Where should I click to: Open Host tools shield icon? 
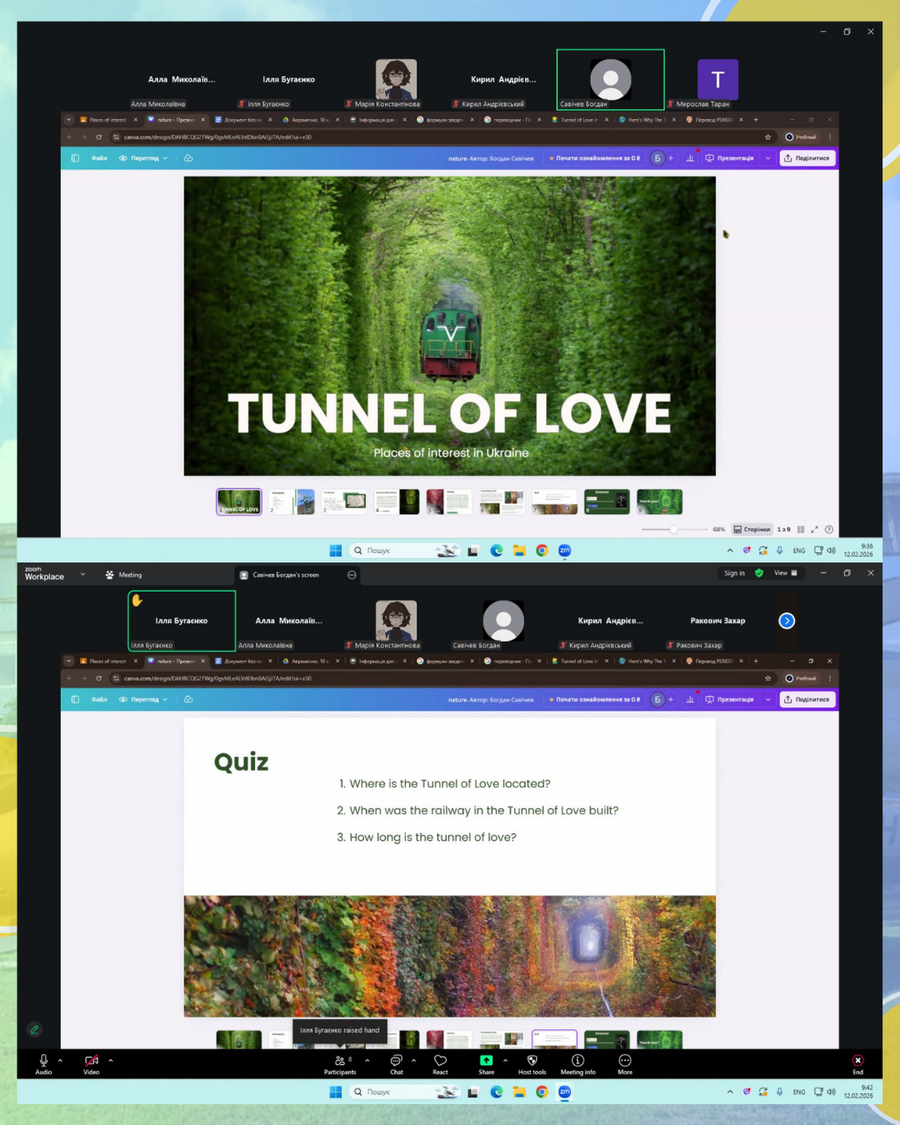532,1061
